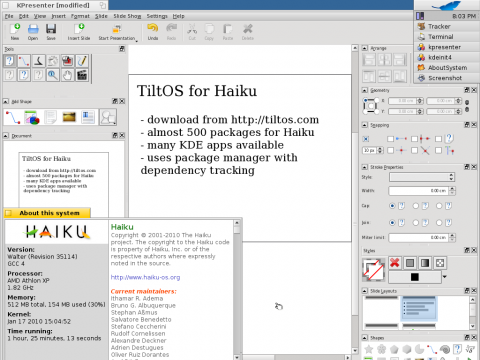The width and height of the screenshot is (480, 360).
Task: Open the Slide Show menu
Action: 127,16
